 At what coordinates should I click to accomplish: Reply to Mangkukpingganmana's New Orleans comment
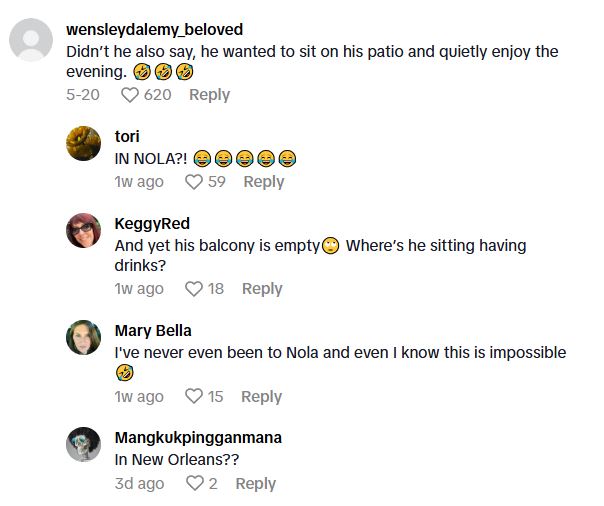point(255,484)
